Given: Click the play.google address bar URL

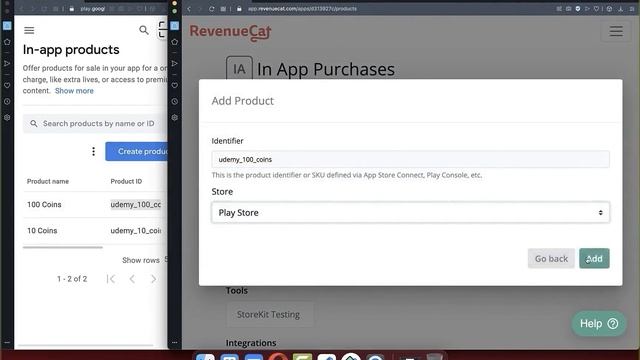Looking at the screenshot, I should (93, 9).
